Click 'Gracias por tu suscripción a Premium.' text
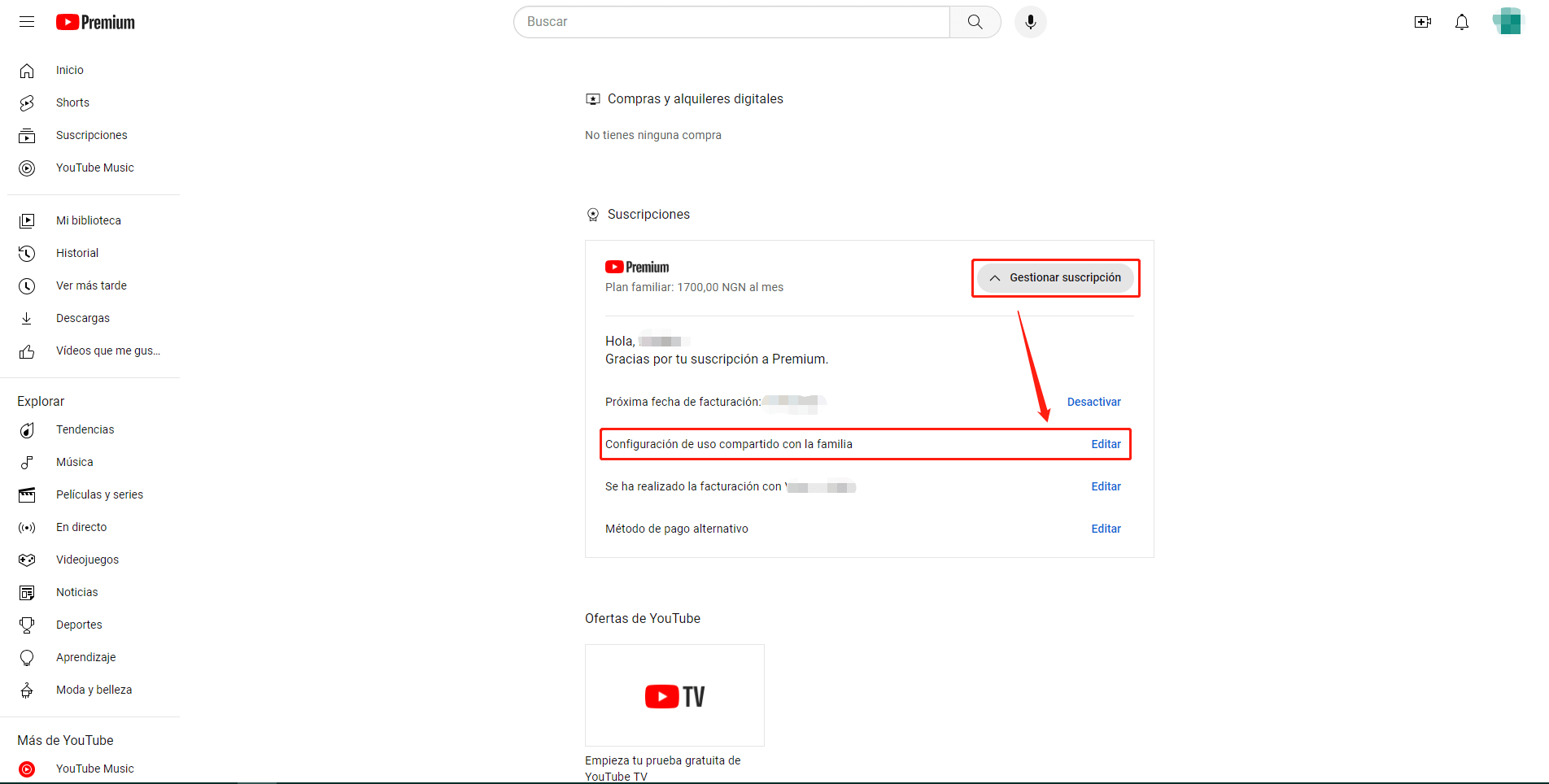The width and height of the screenshot is (1549, 784). coord(717,359)
